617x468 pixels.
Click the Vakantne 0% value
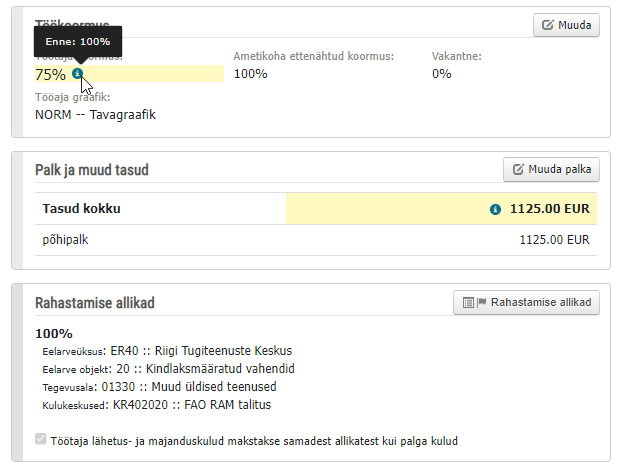pyautogui.click(x=441, y=74)
